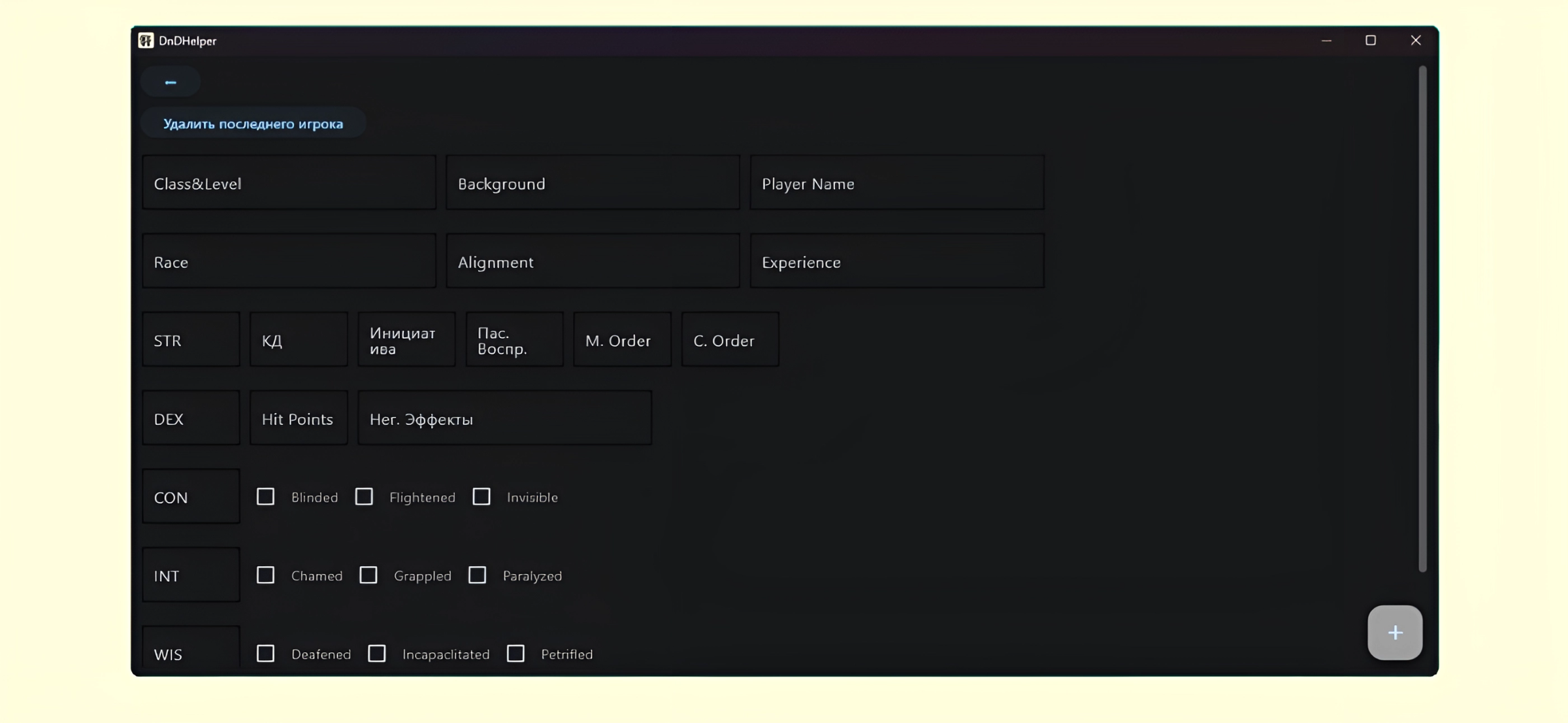Focus the Player Name field
The width and height of the screenshot is (1568, 723).
tap(896, 183)
